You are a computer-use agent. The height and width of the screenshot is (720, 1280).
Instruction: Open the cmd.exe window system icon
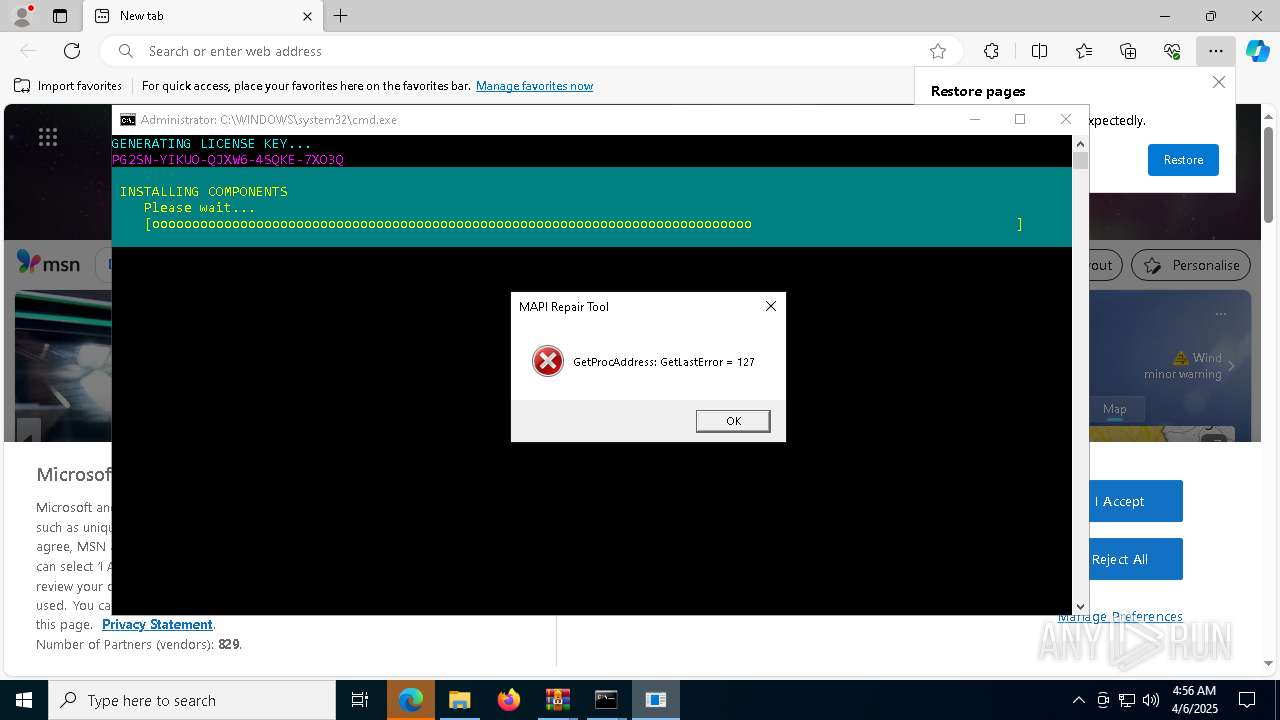[x=128, y=119]
